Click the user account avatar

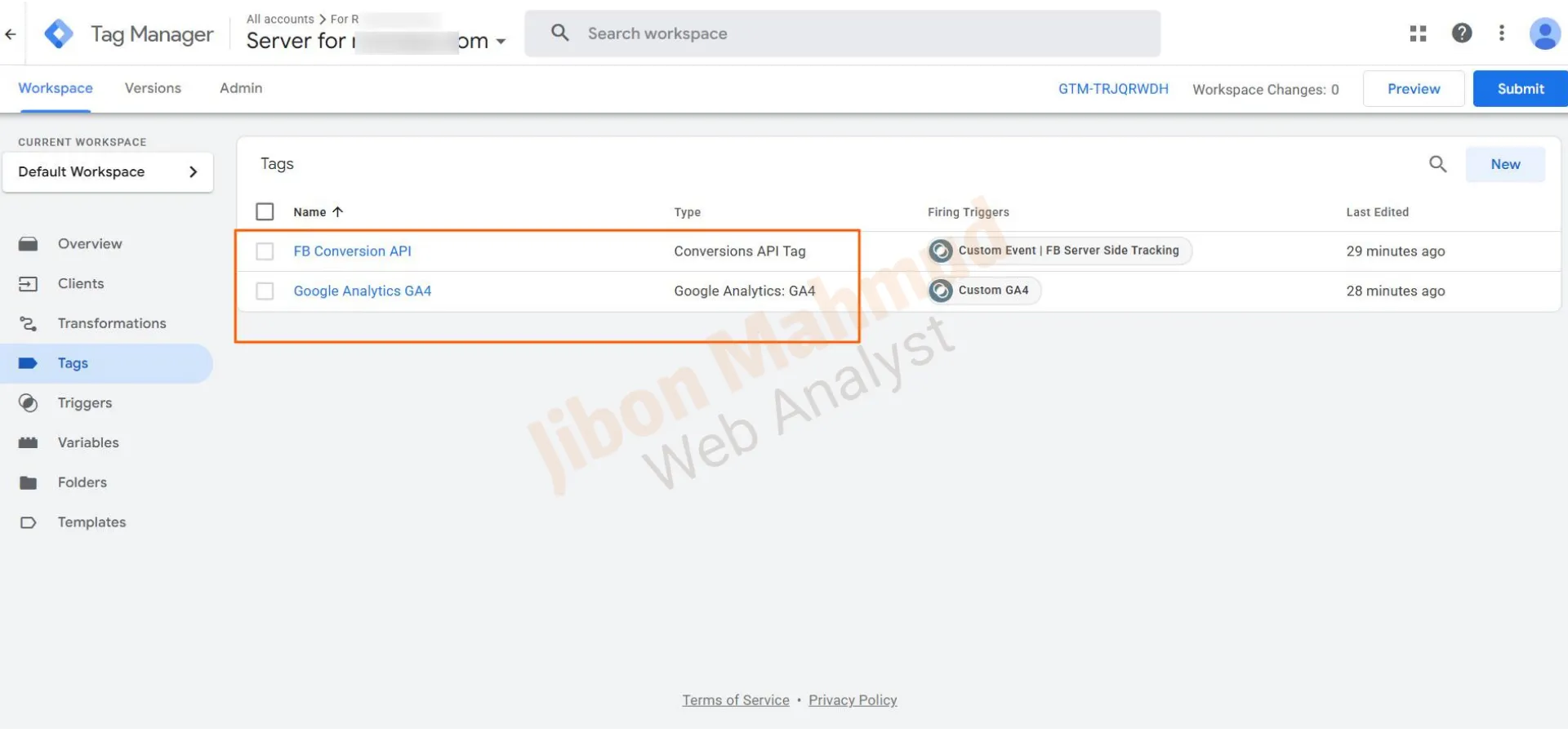click(x=1543, y=34)
